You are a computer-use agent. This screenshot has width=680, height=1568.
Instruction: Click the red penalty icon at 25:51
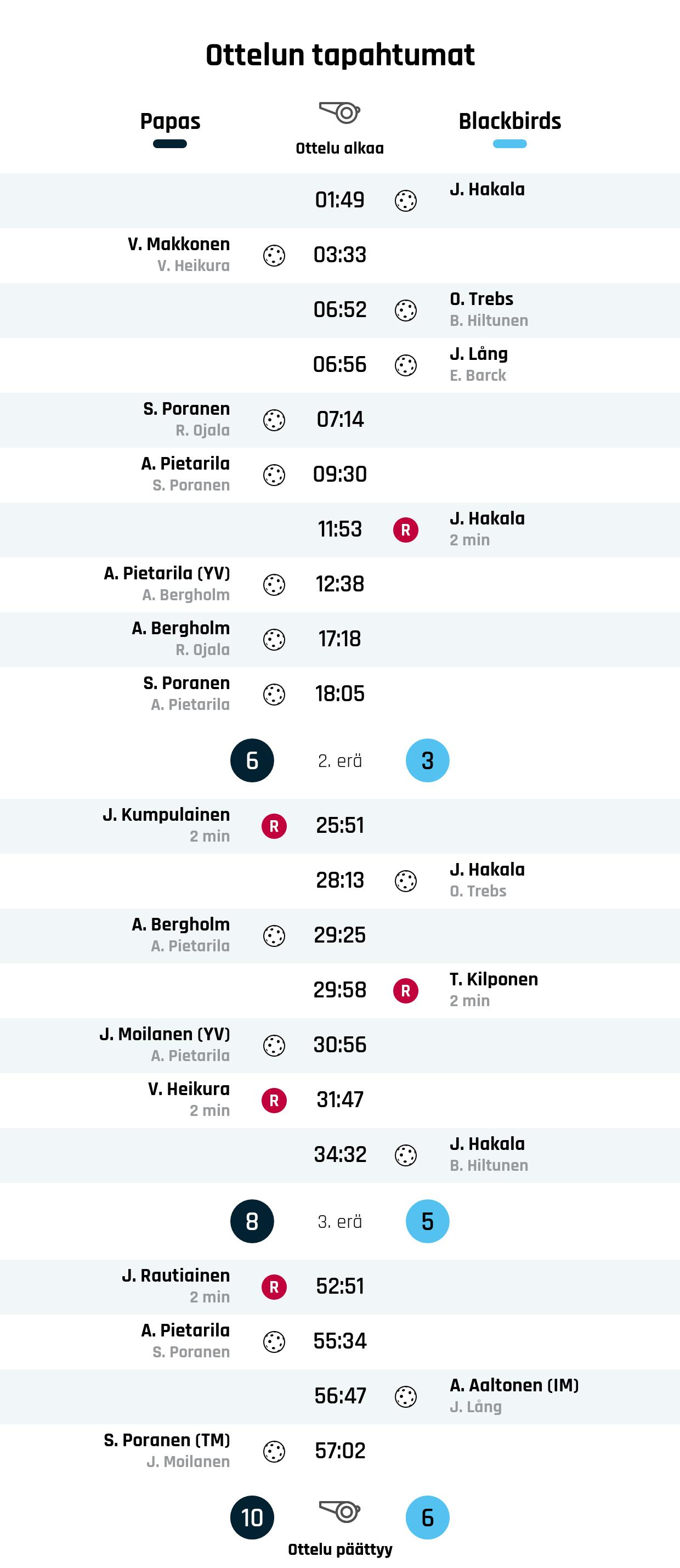point(274,826)
